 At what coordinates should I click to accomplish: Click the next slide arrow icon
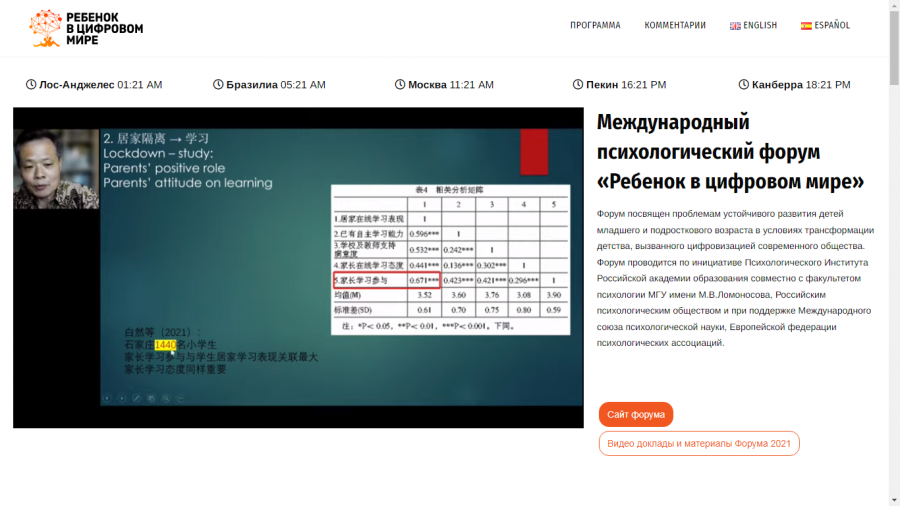tap(122, 398)
